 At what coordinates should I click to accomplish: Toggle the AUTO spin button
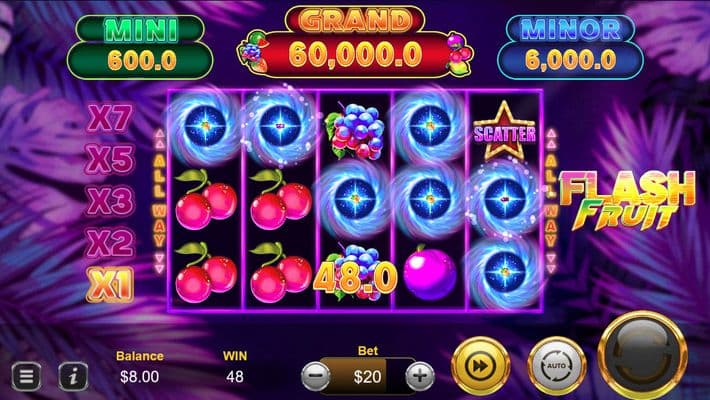(x=556, y=366)
